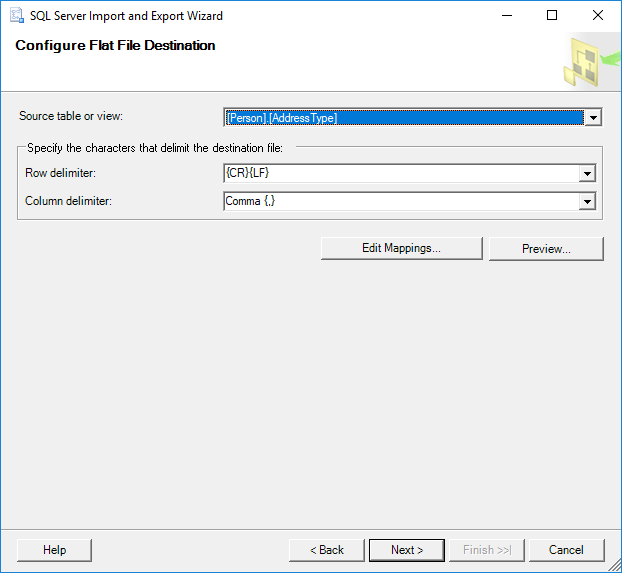This screenshot has width=622, height=573.
Task: Click the 'Row delimiter:' label
Action: (x=60, y=173)
